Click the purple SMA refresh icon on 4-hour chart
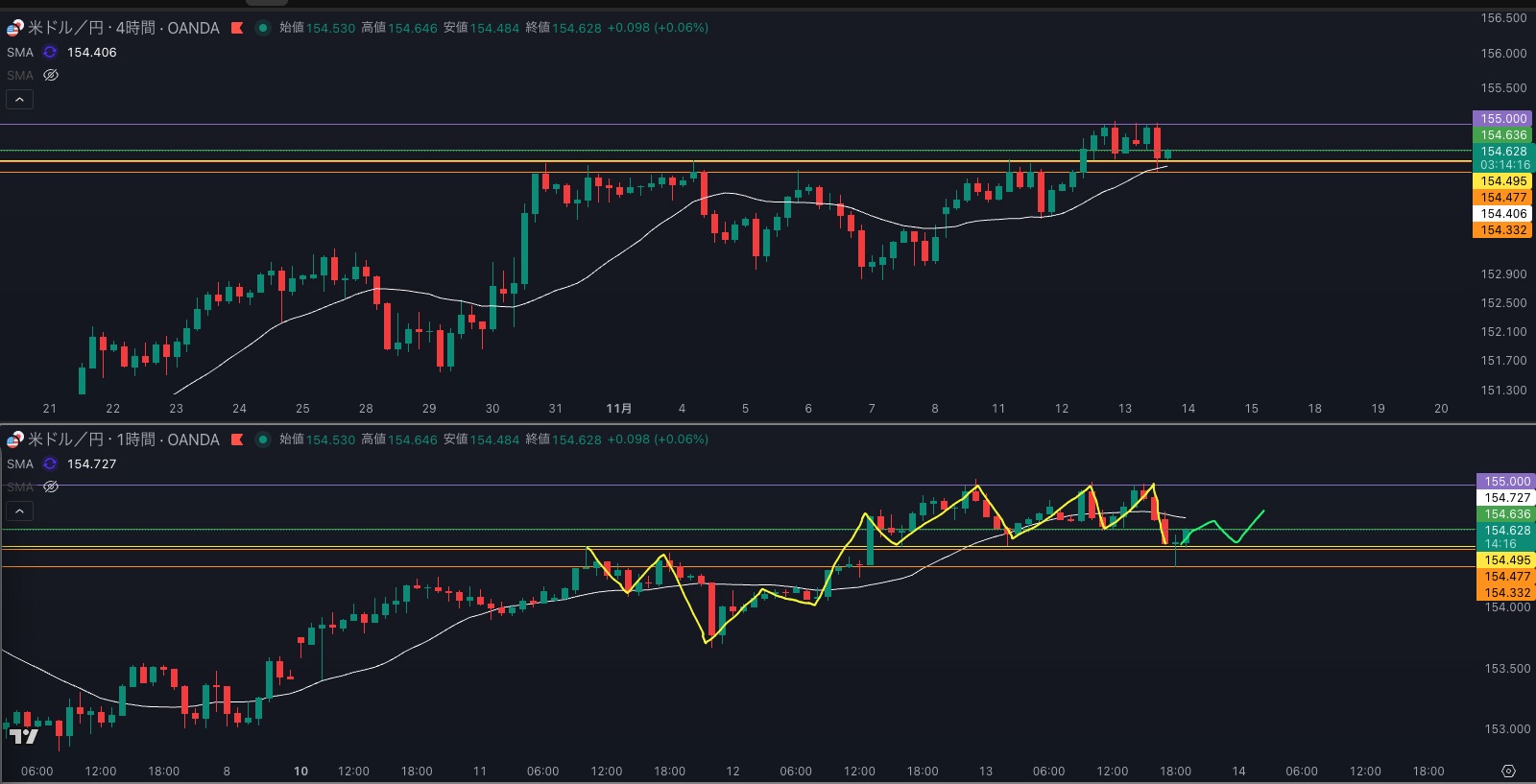 tap(50, 53)
